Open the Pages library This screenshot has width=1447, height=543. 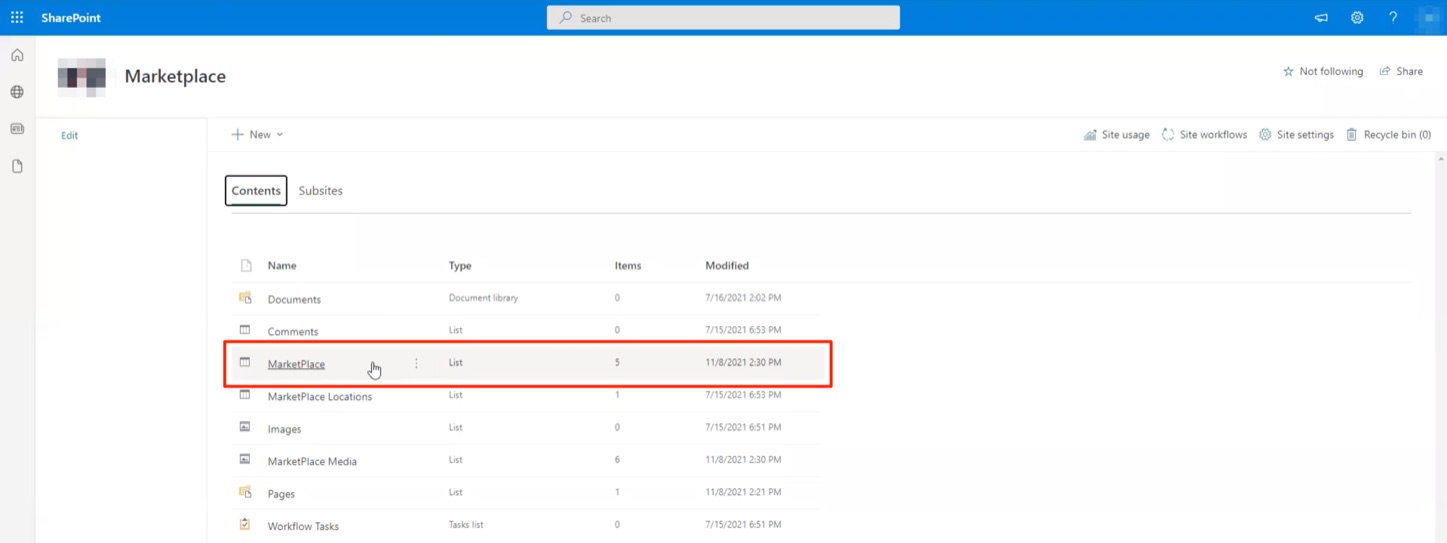281,494
